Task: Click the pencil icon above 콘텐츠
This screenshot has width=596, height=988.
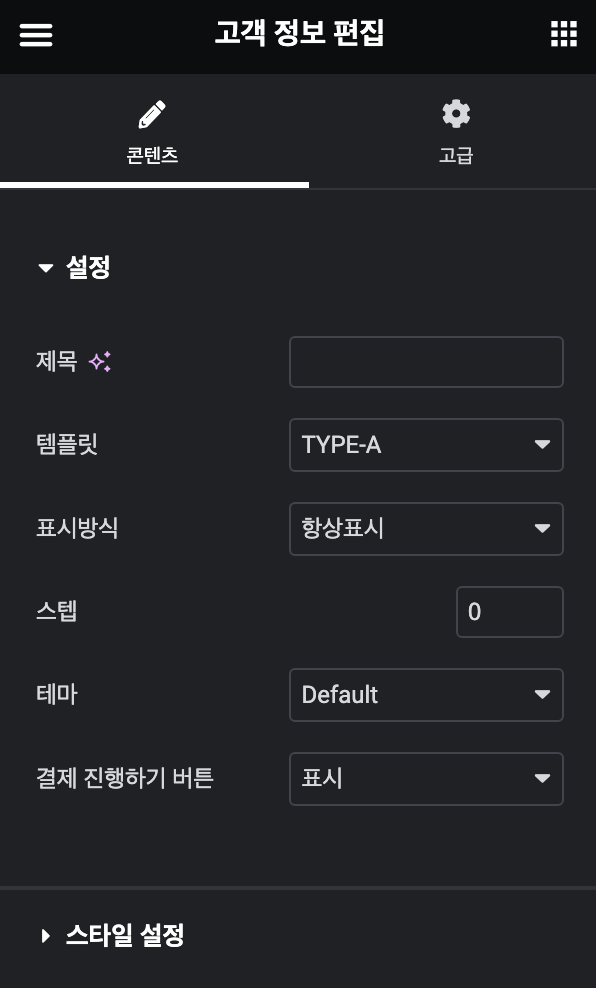Action: coord(152,114)
